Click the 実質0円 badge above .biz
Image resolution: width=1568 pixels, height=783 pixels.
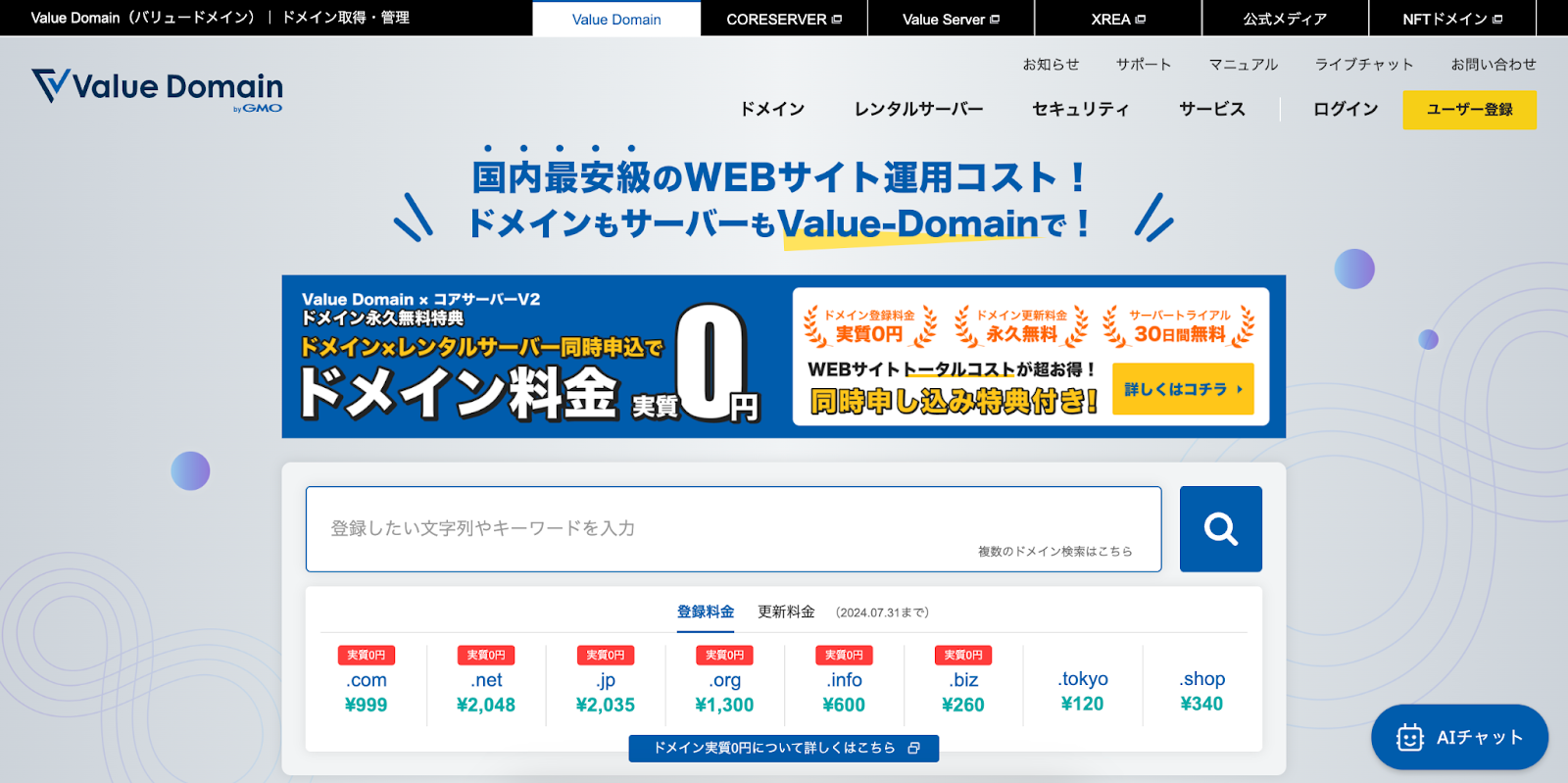[963, 655]
